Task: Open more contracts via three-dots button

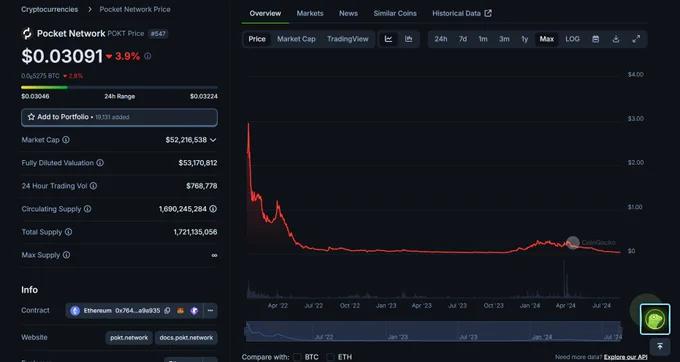Action: point(210,310)
